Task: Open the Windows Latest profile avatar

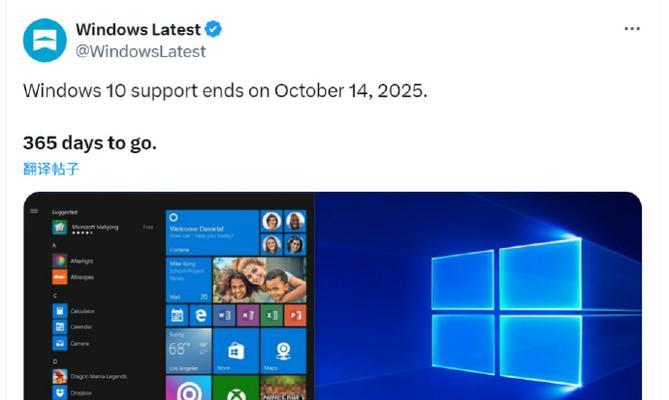Action: (x=45, y=40)
